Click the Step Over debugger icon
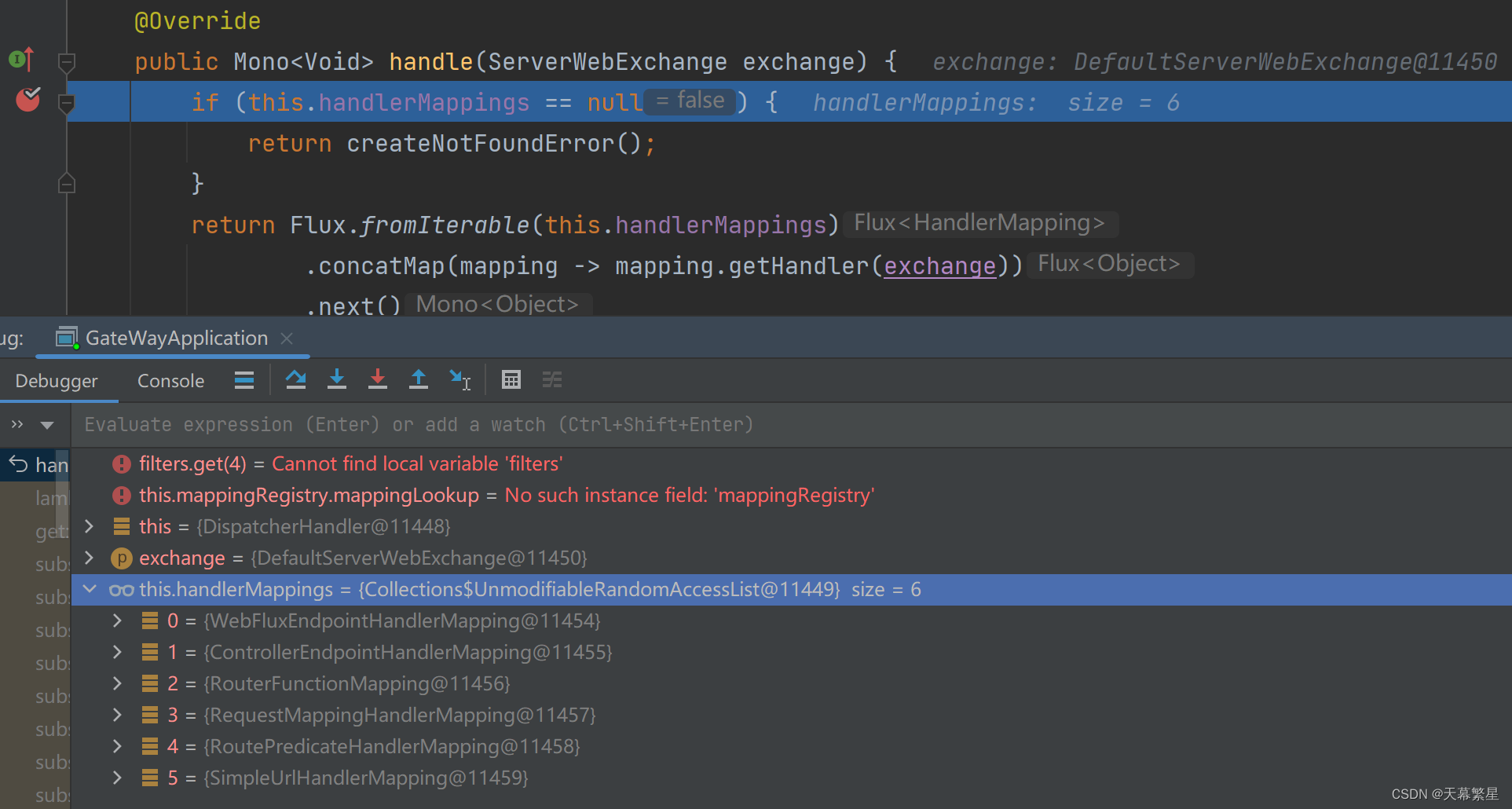The width and height of the screenshot is (1512, 809). pyautogui.click(x=296, y=379)
